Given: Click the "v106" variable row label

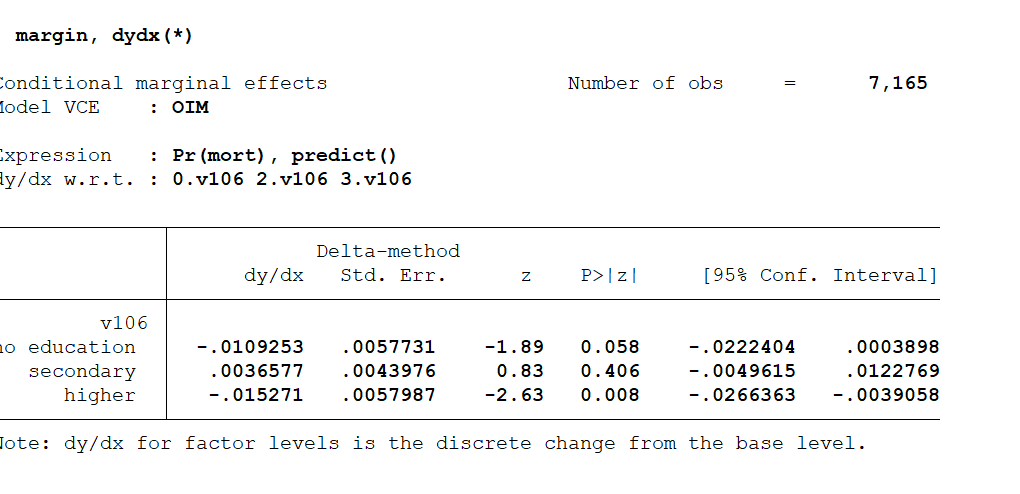Looking at the screenshot, I should click(124, 323).
